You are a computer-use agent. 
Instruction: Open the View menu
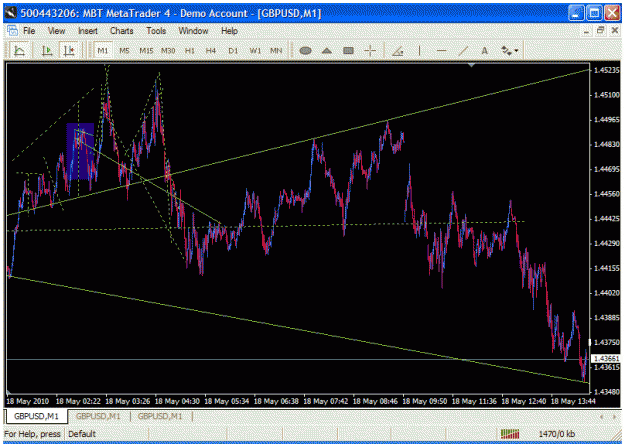pos(56,31)
